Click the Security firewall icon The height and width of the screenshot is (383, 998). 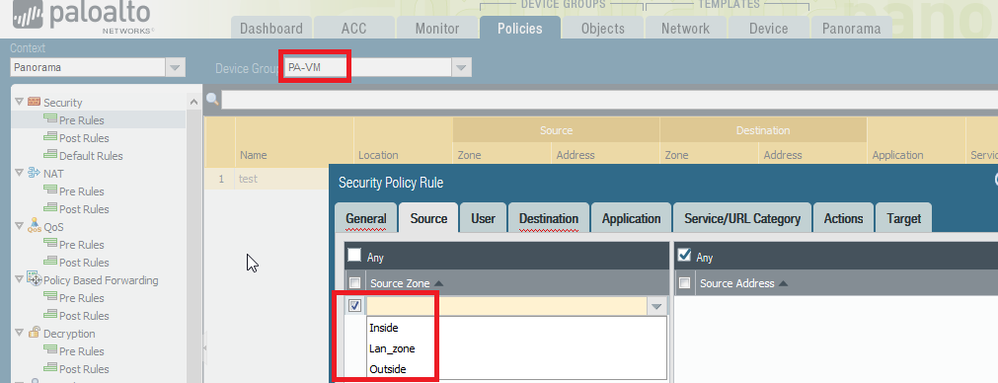[x=34, y=102]
